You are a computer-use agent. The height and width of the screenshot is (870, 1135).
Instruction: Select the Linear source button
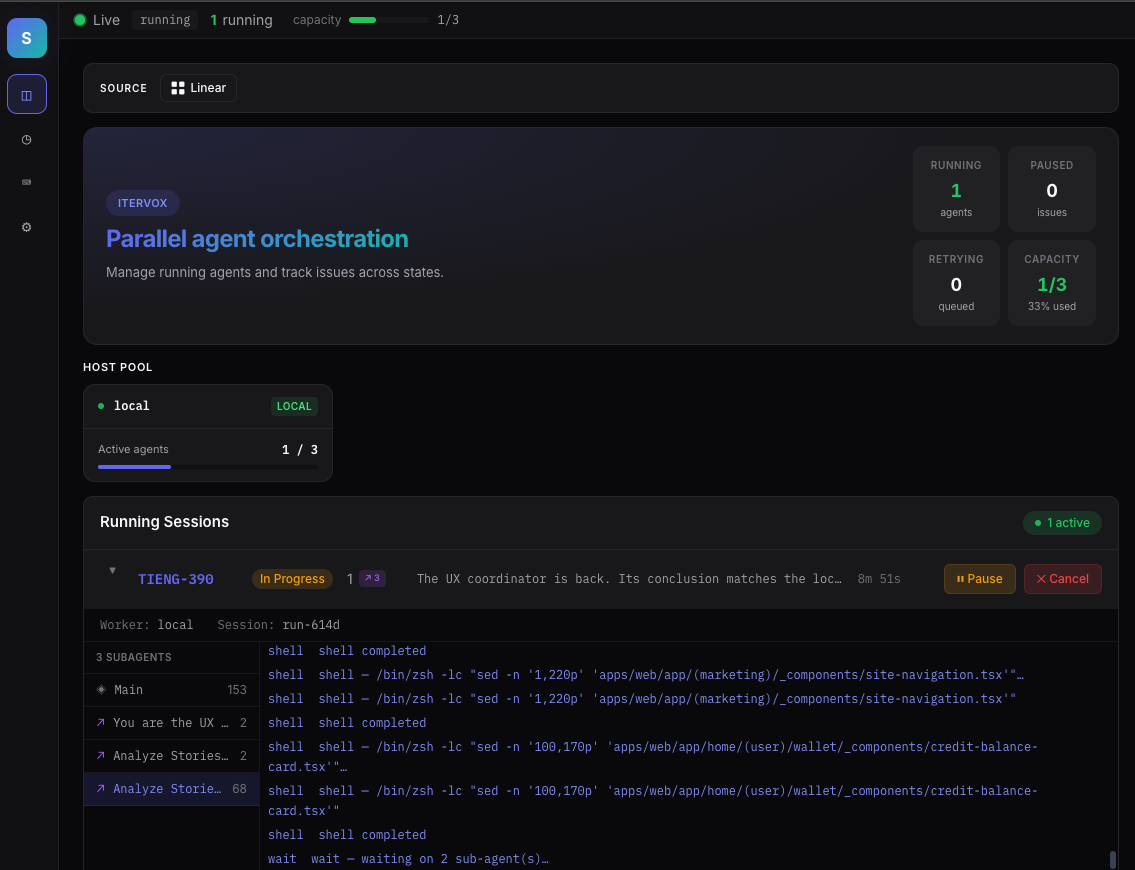pos(198,88)
